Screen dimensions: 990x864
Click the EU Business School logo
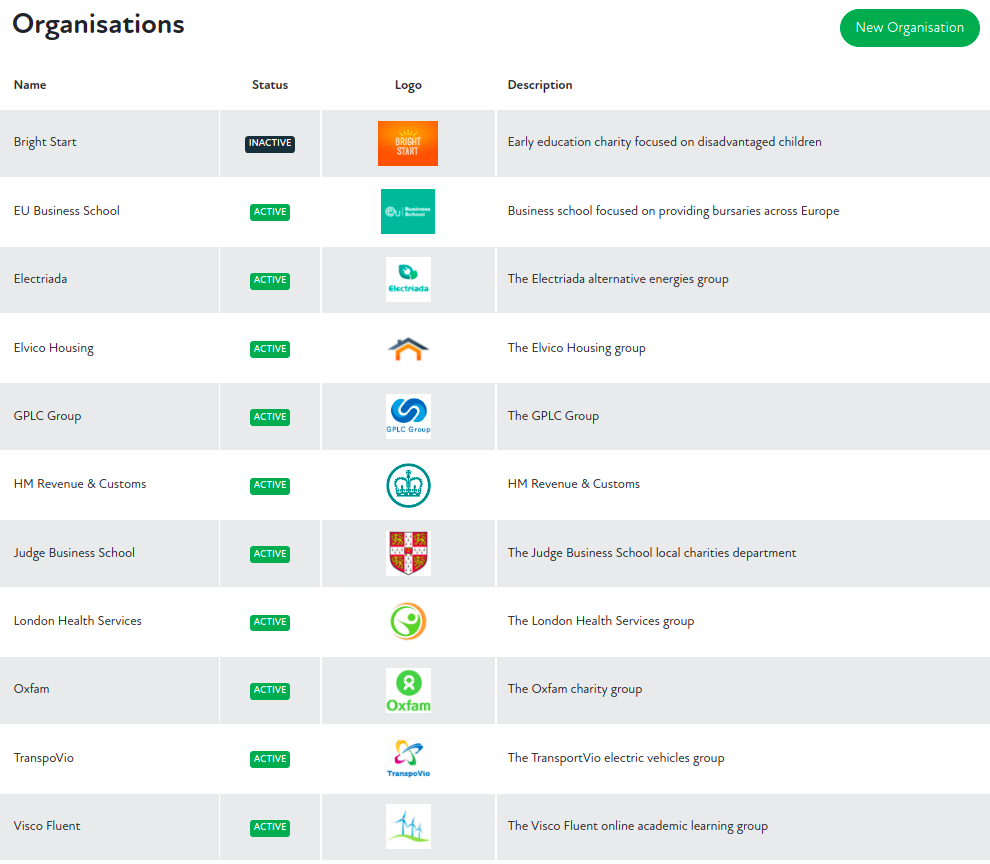[408, 211]
